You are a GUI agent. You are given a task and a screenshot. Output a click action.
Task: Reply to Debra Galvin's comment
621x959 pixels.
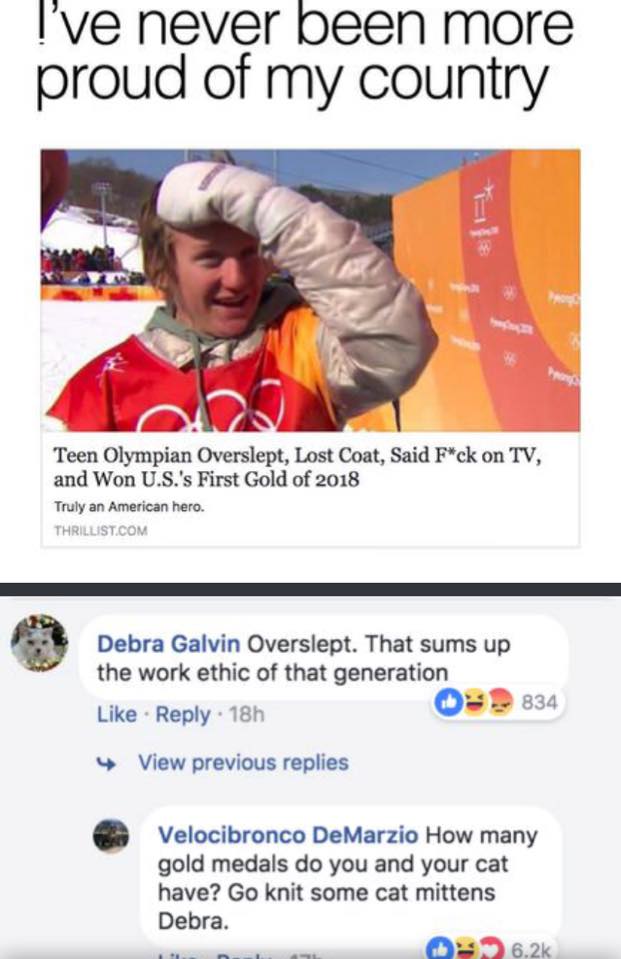tap(182, 714)
